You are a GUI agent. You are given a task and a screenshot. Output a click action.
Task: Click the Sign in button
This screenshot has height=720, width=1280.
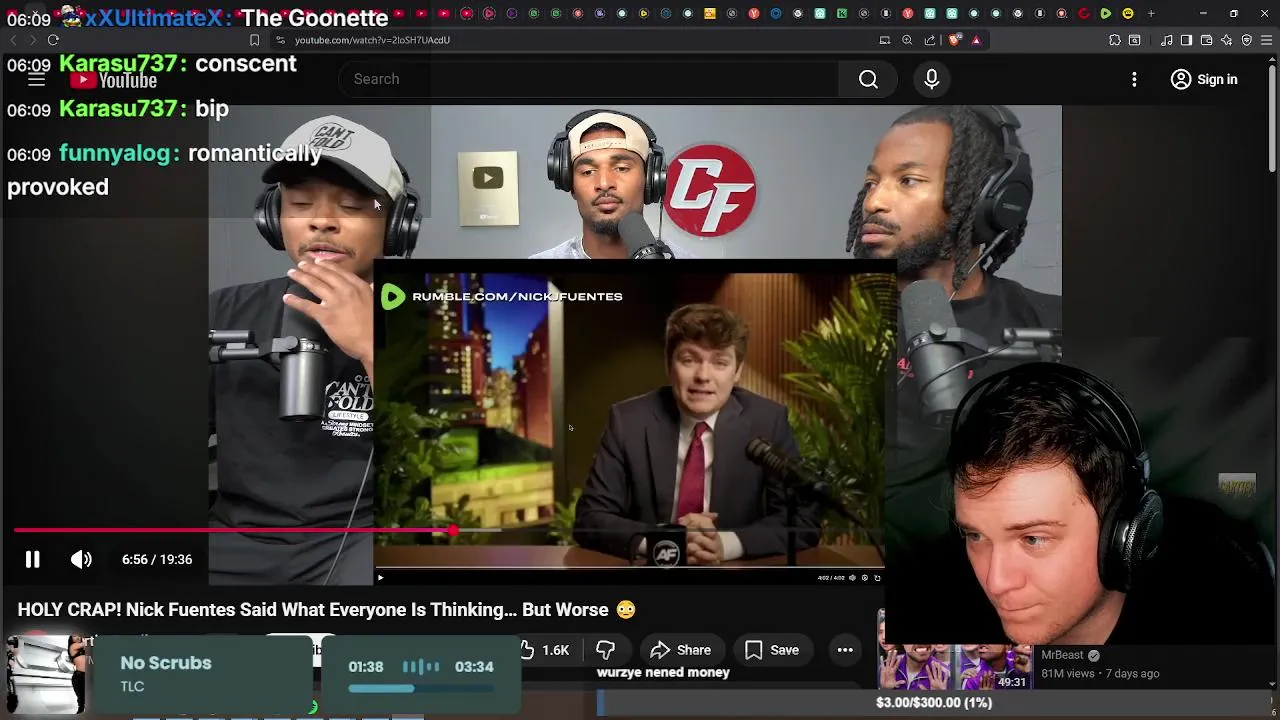coord(1204,79)
